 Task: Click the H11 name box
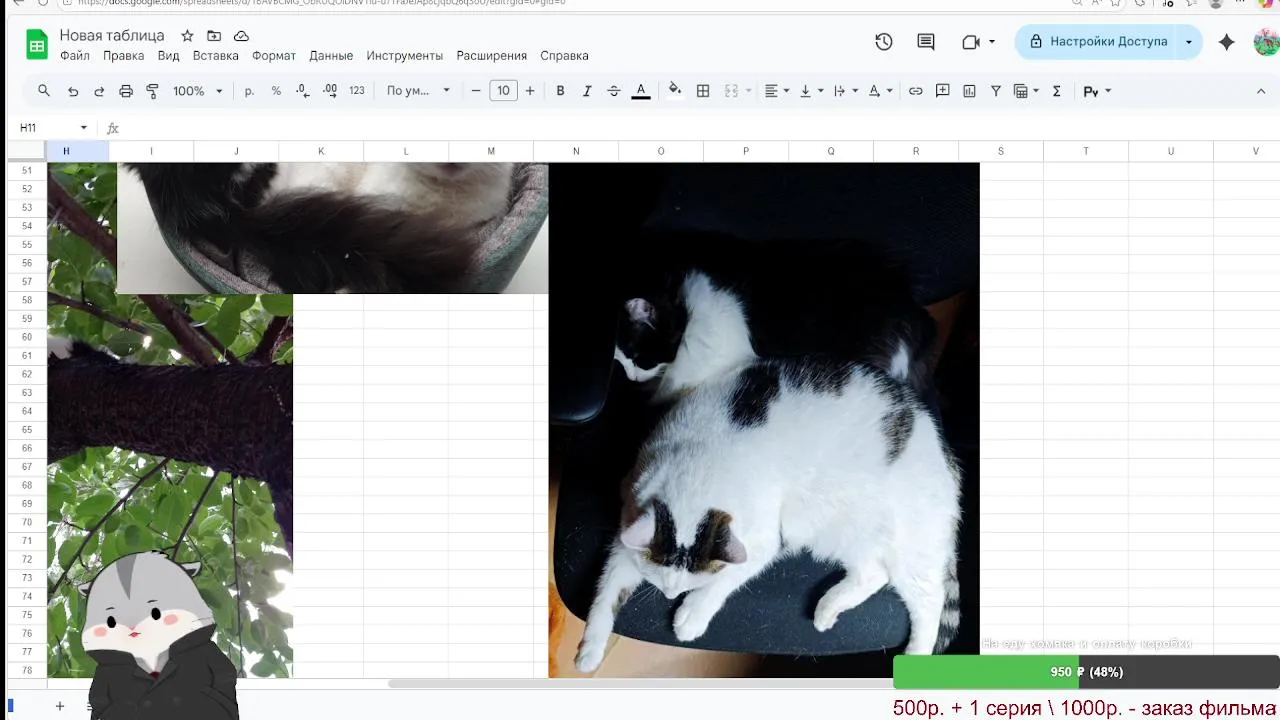pyautogui.click(x=45, y=128)
